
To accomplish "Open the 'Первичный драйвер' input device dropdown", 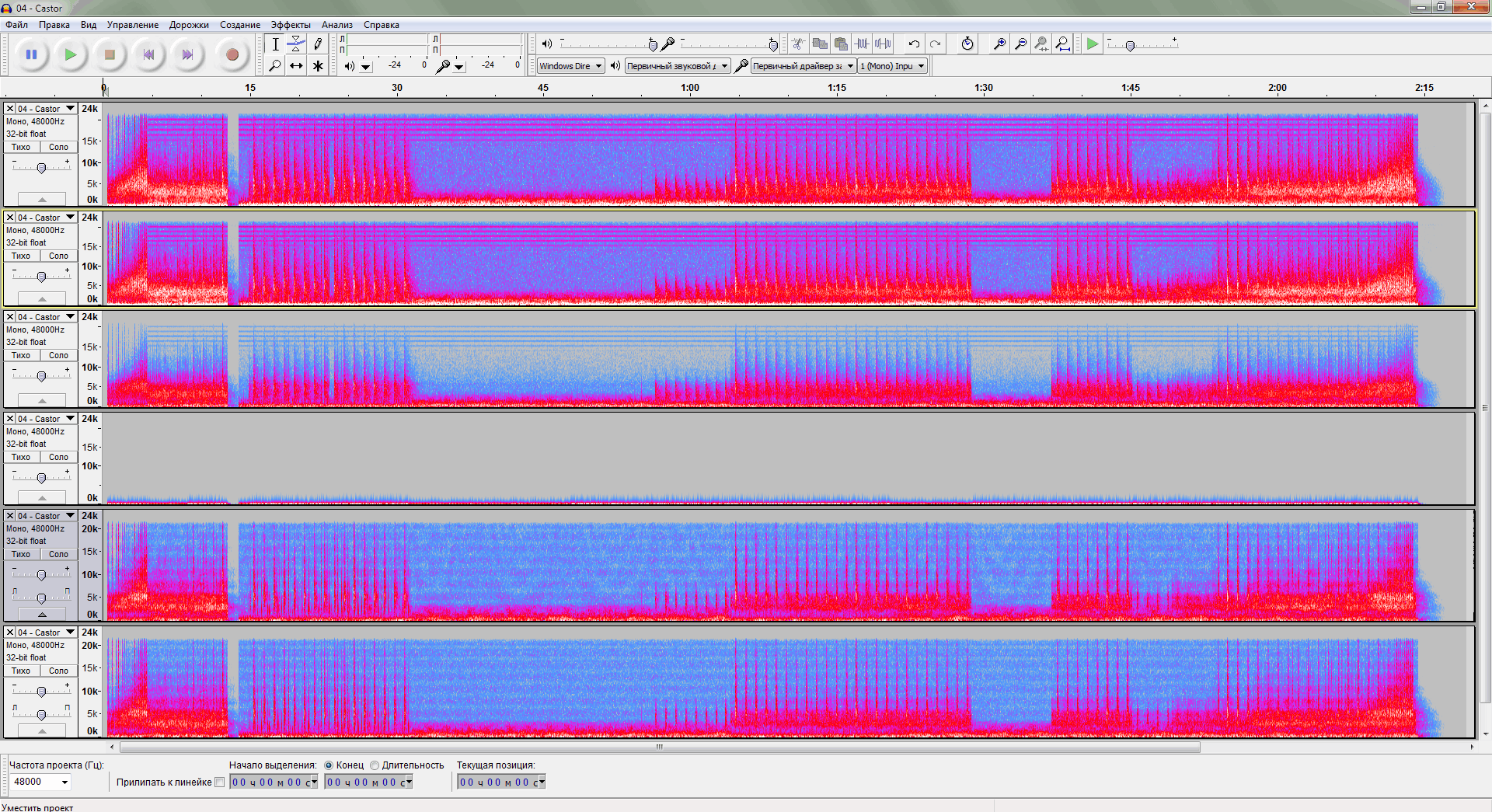I will pos(804,66).
